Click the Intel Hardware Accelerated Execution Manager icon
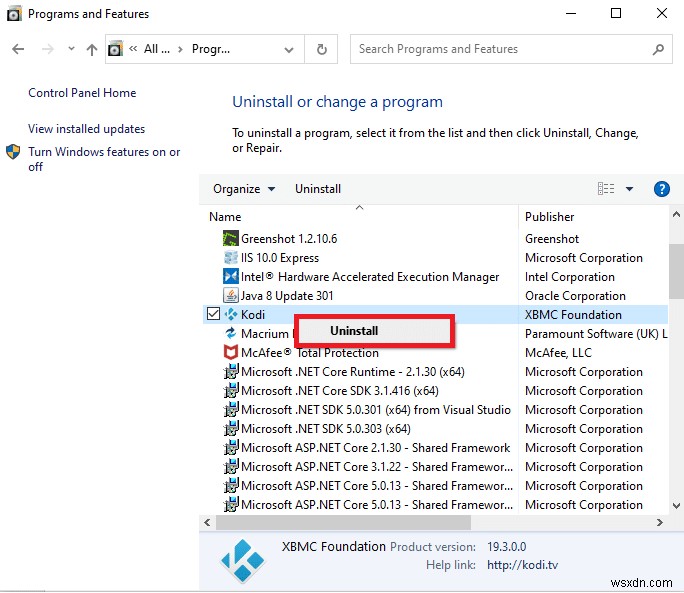The height and width of the screenshot is (593, 684). pyautogui.click(x=230, y=277)
